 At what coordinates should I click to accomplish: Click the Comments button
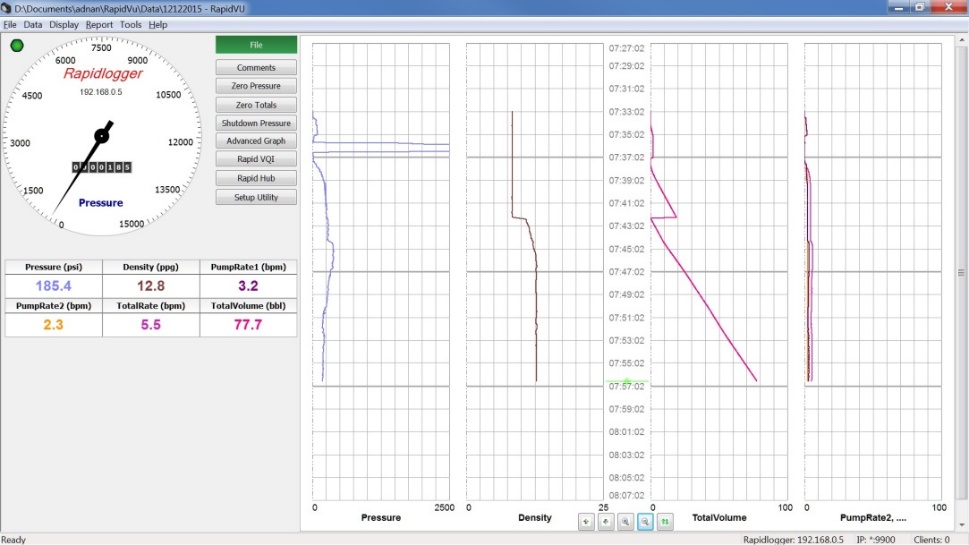tap(256, 68)
